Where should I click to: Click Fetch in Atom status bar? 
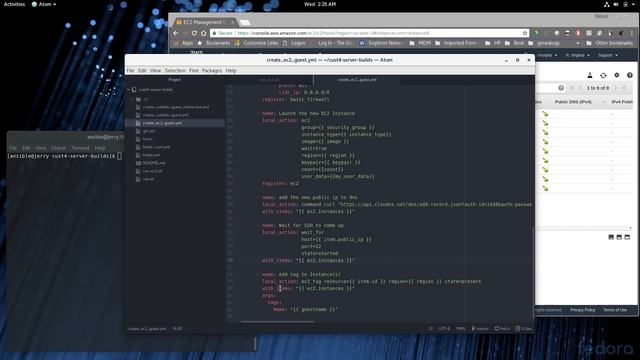[502, 329]
